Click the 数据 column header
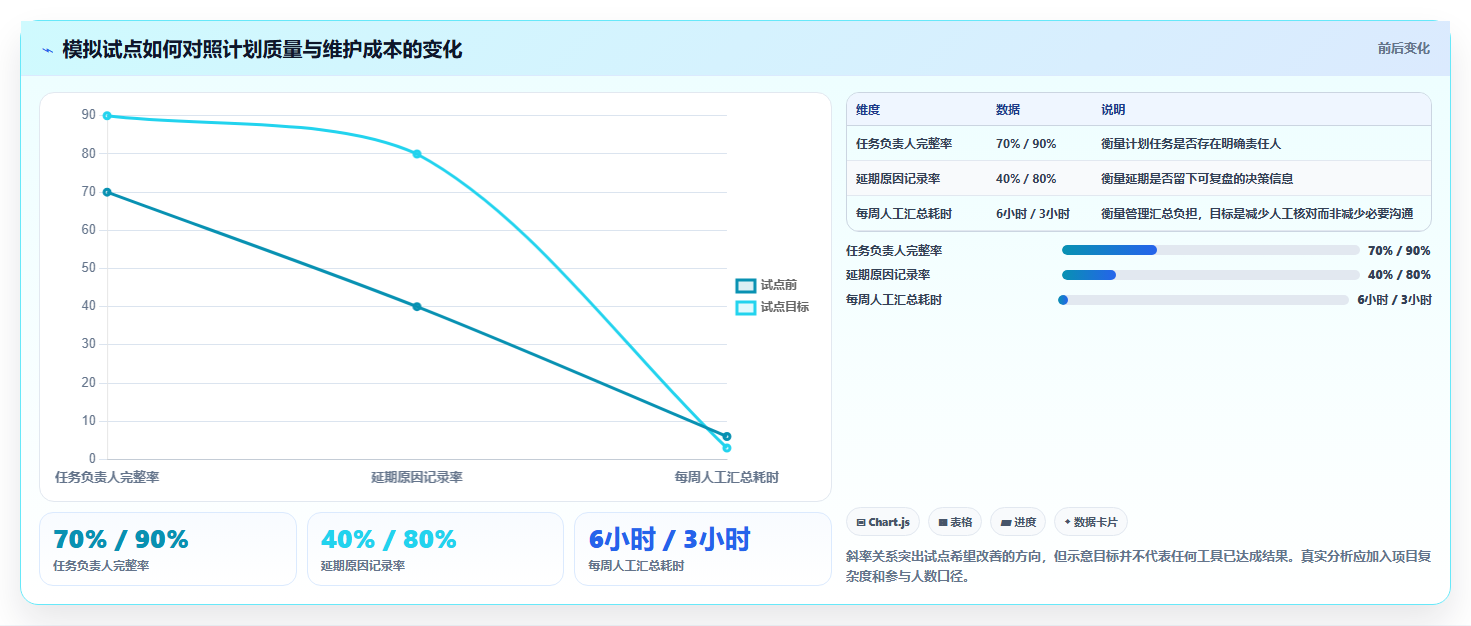 point(1008,109)
